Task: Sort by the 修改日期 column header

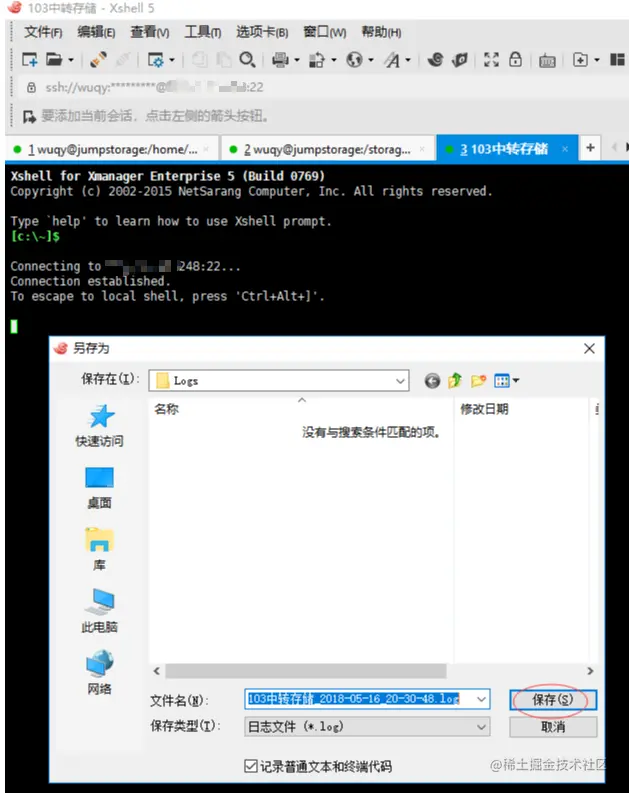Action: coord(521,409)
